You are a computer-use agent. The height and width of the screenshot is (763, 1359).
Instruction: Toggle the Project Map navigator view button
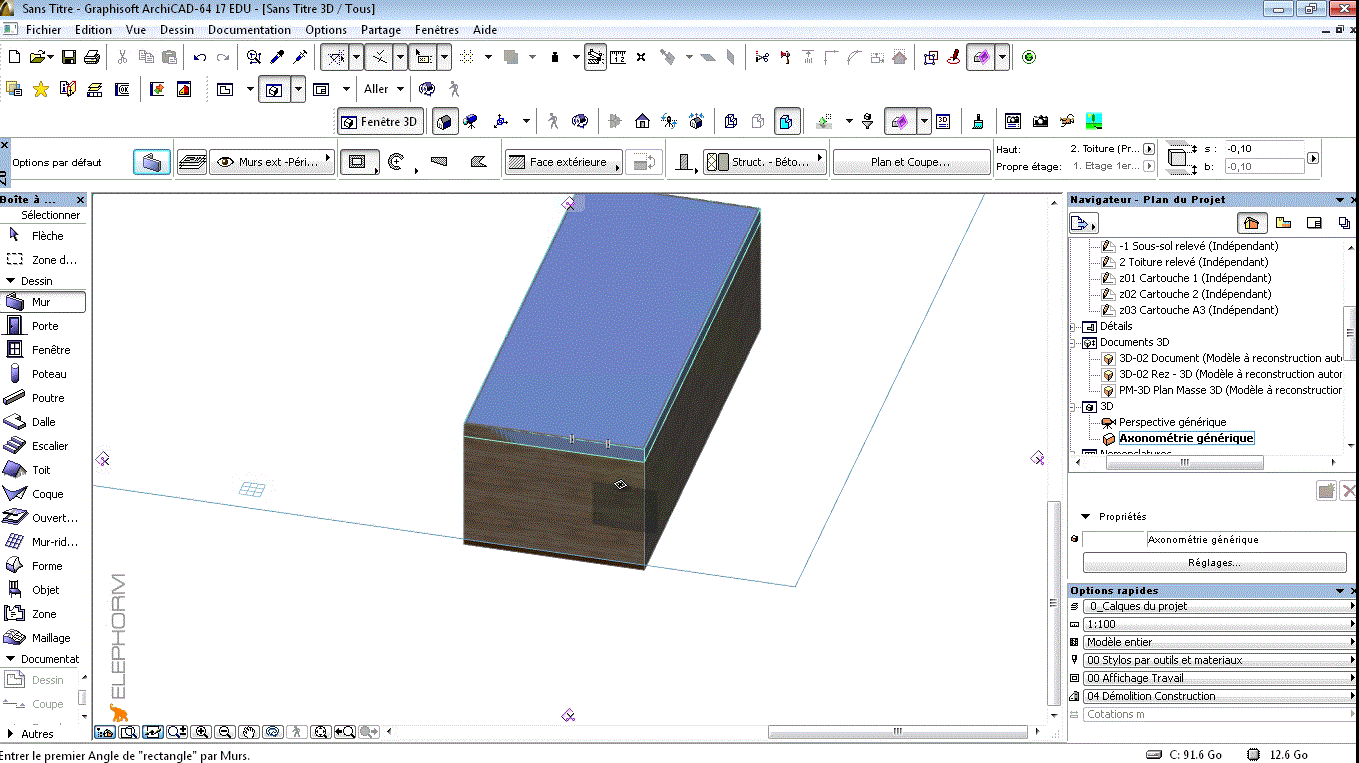[1251, 223]
